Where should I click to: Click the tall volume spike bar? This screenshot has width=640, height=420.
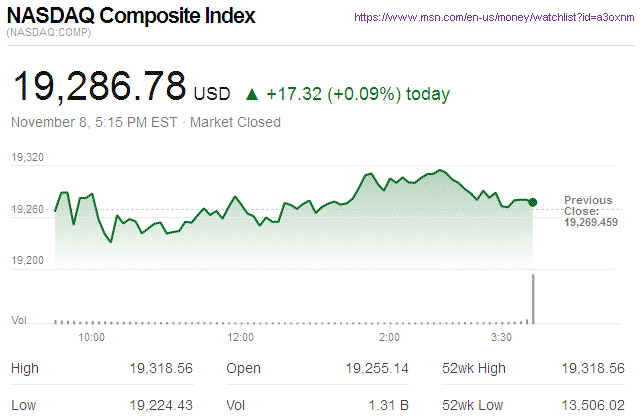click(x=533, y=298)
